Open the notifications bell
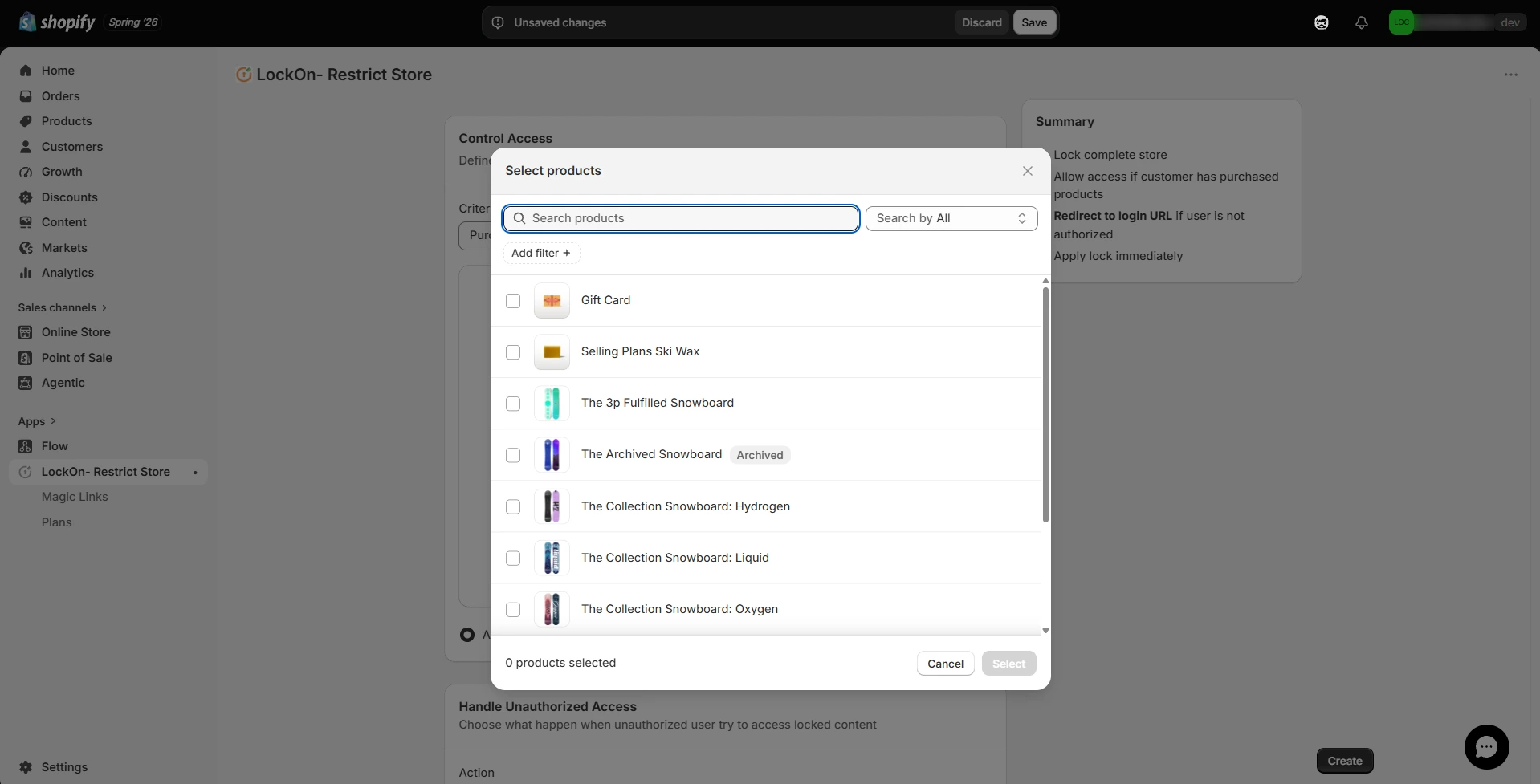Viewport: 1540px width, 784px height. tap(1362, 22)
